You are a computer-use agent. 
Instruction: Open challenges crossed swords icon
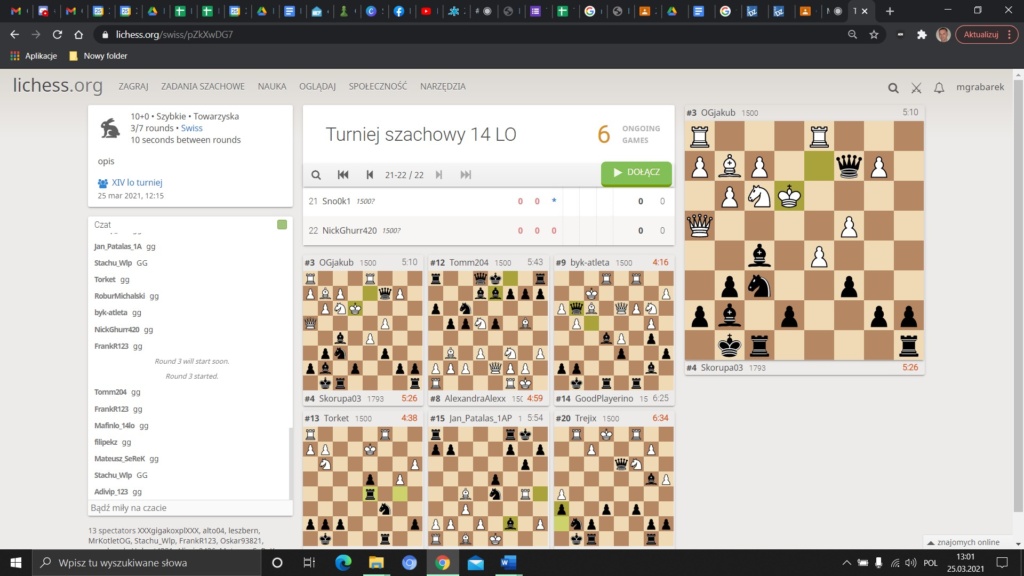click(916, 88)
